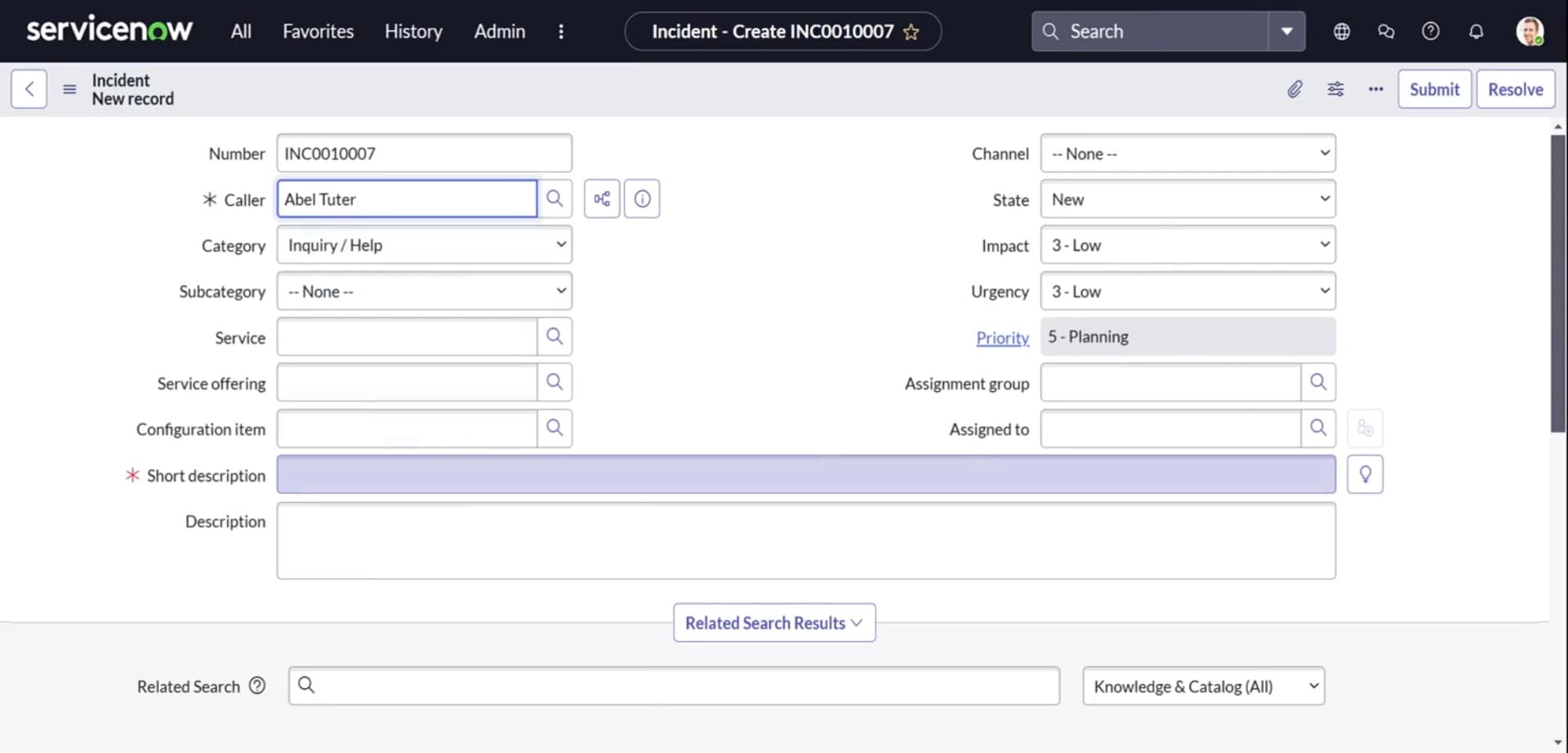Screen dimensions: 1568x753
Task: Click the Short description field
Action: point(806,475)
